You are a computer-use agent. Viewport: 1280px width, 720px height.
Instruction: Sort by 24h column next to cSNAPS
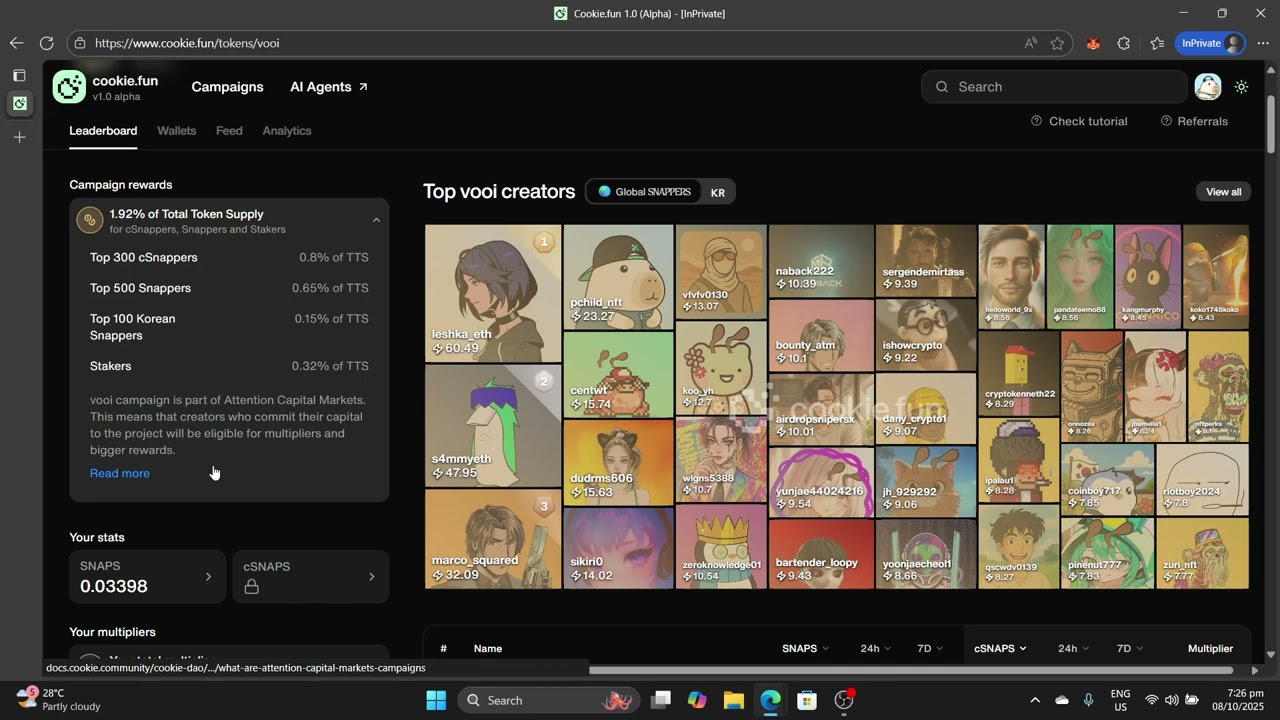pos(1074,648)
